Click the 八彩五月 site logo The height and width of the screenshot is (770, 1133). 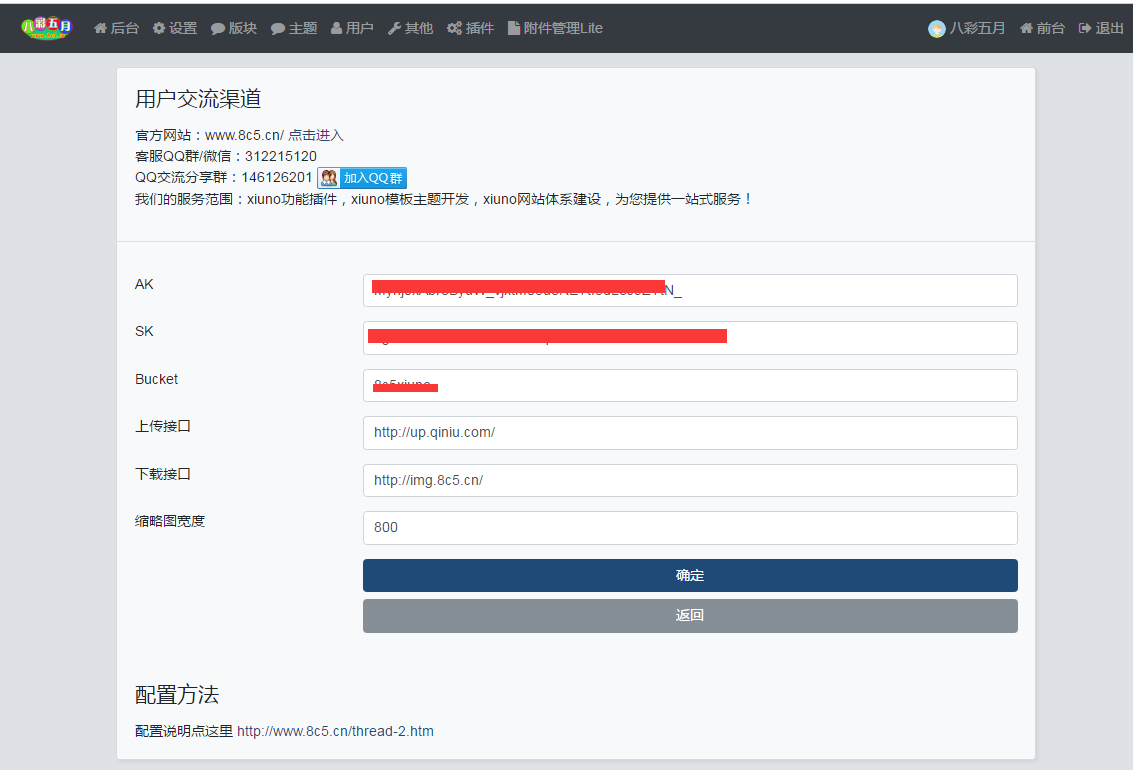coord(46,28)
